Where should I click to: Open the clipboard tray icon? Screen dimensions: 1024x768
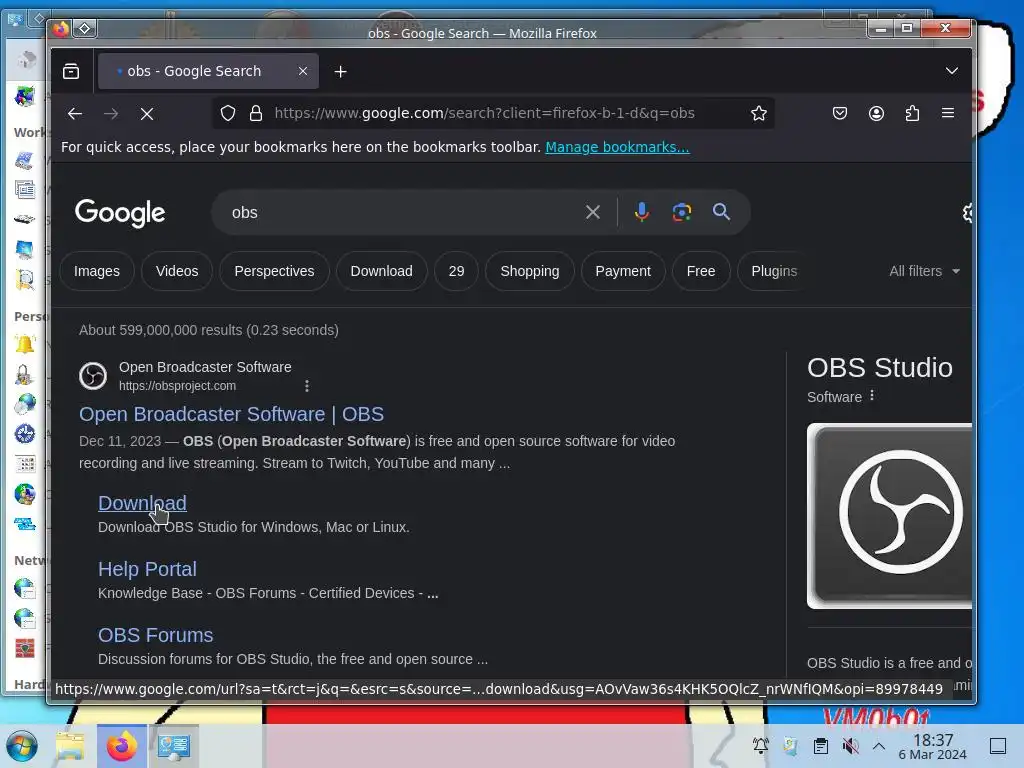820,746
